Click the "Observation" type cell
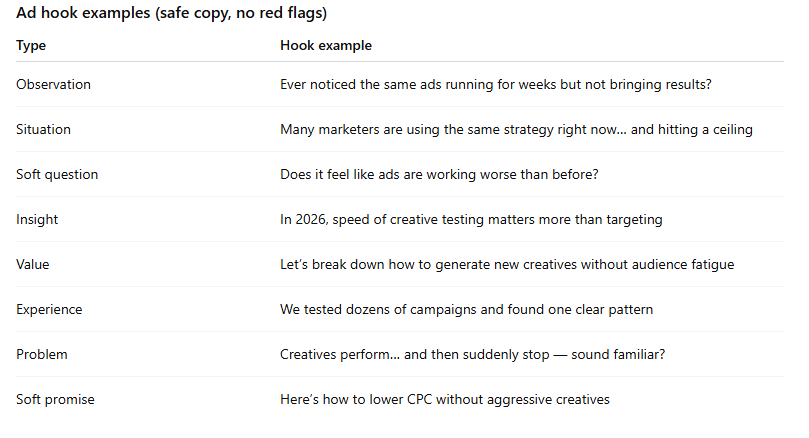The height and width of the screenshot is (438, 809). 53,85
